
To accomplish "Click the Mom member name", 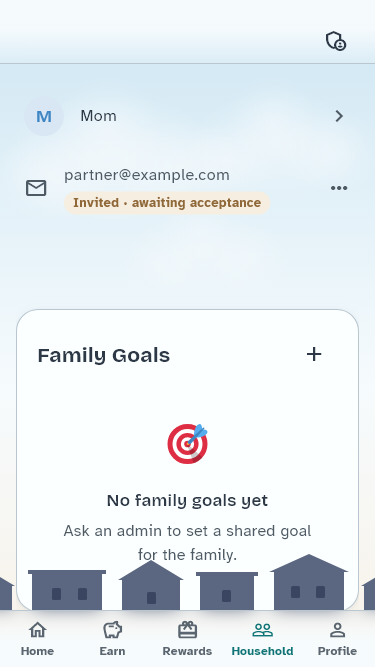I will tap(98, 116).
